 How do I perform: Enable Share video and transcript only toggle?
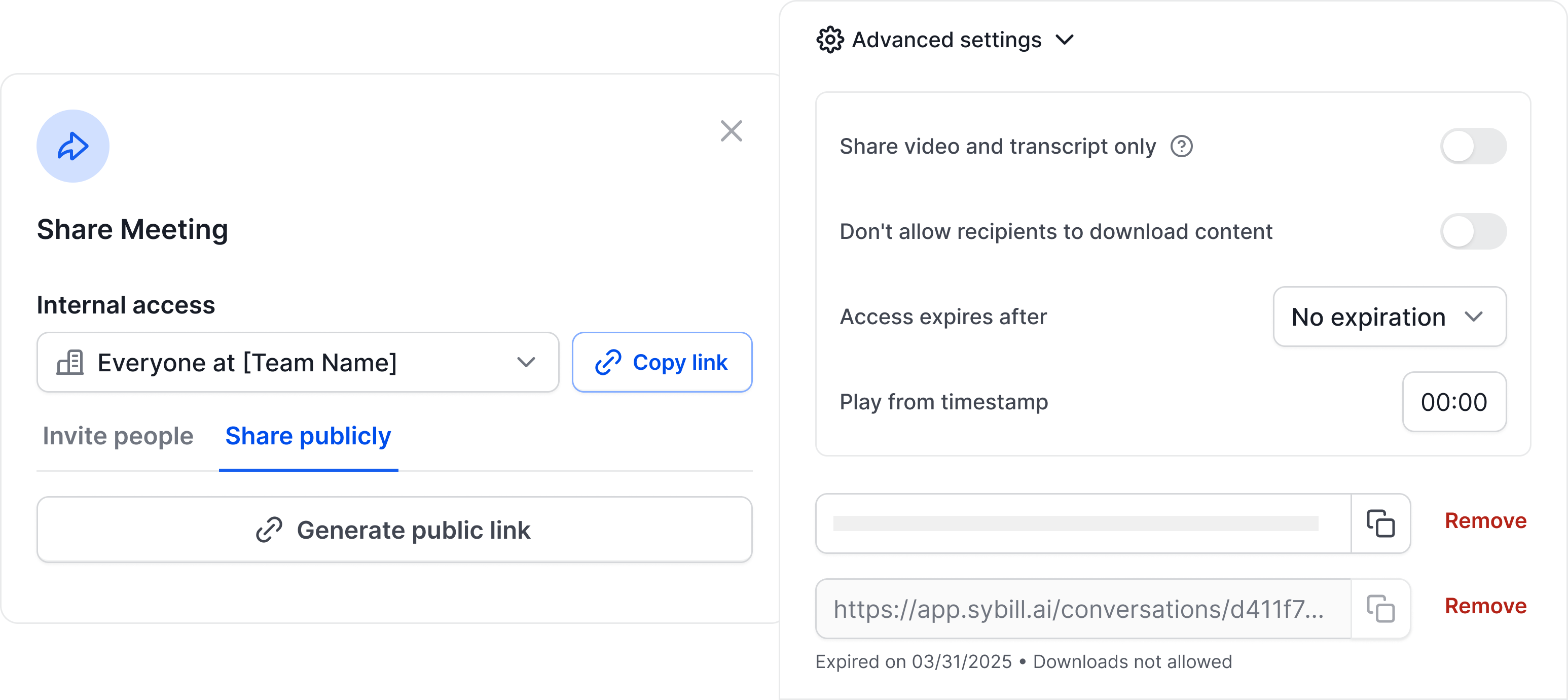tap(1472, 146)
